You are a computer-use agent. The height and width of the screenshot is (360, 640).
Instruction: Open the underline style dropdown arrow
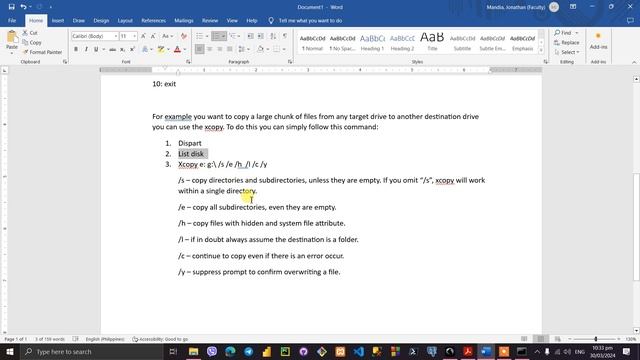click(104, 49)
